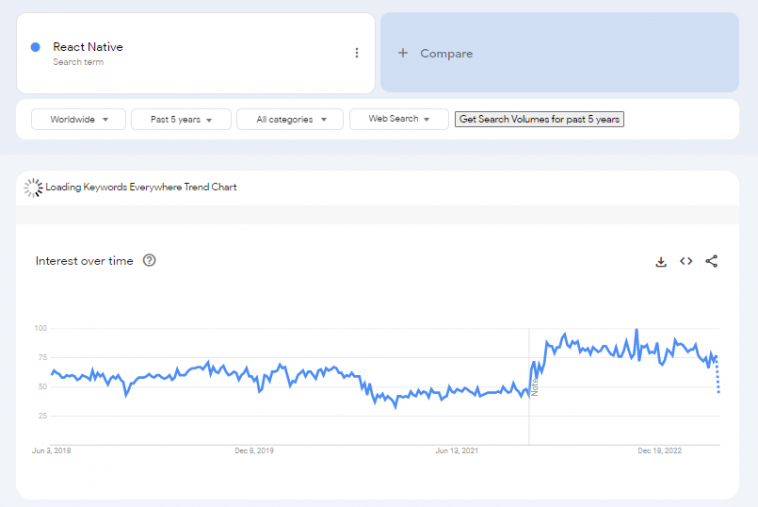Expand the Worldwide region dropdown
The height and width of the screenshot is (507, 758).
pyautogui.click(x=79, y=119)
